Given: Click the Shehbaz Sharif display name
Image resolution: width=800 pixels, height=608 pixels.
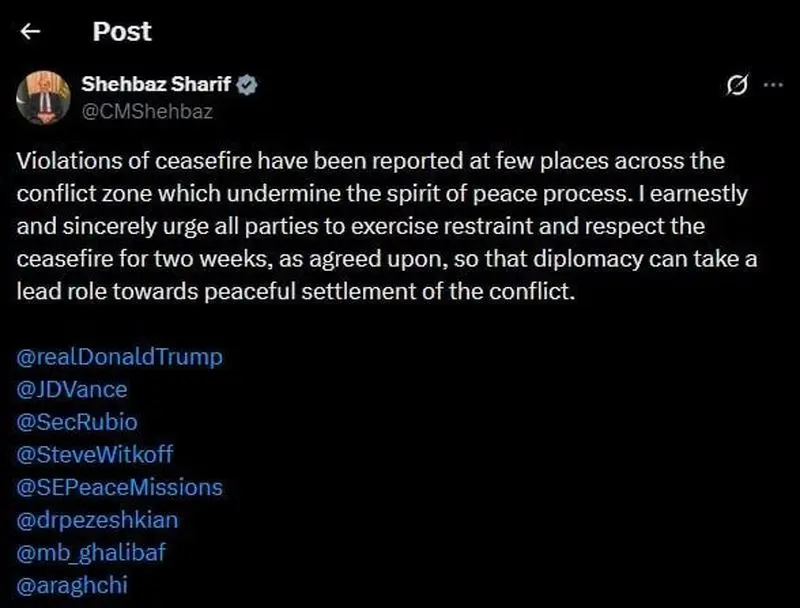Looking at the screenshot, I should click(156, 86).
